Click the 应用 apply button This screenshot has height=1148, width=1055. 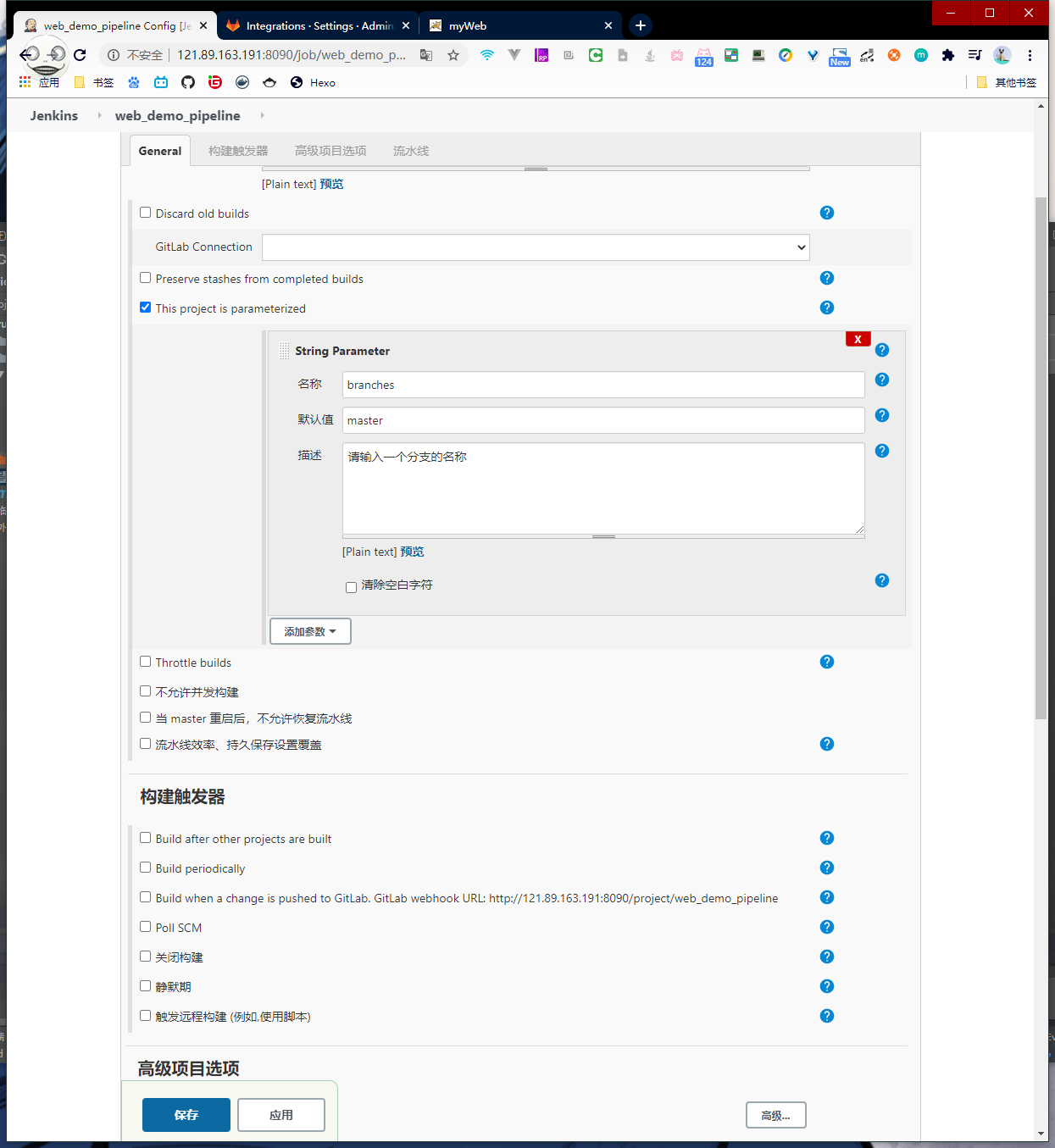(281, 1115)
